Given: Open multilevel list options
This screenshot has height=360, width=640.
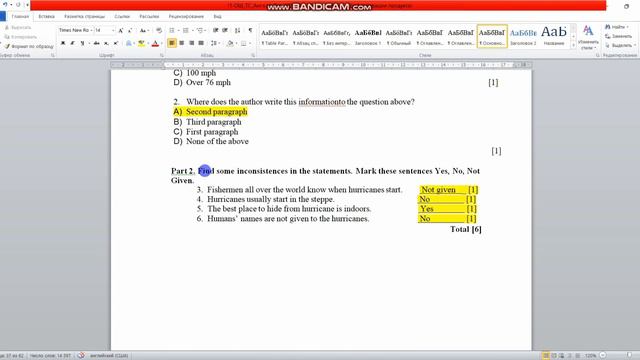Looking at the screenshot, I should pos(200,31).
